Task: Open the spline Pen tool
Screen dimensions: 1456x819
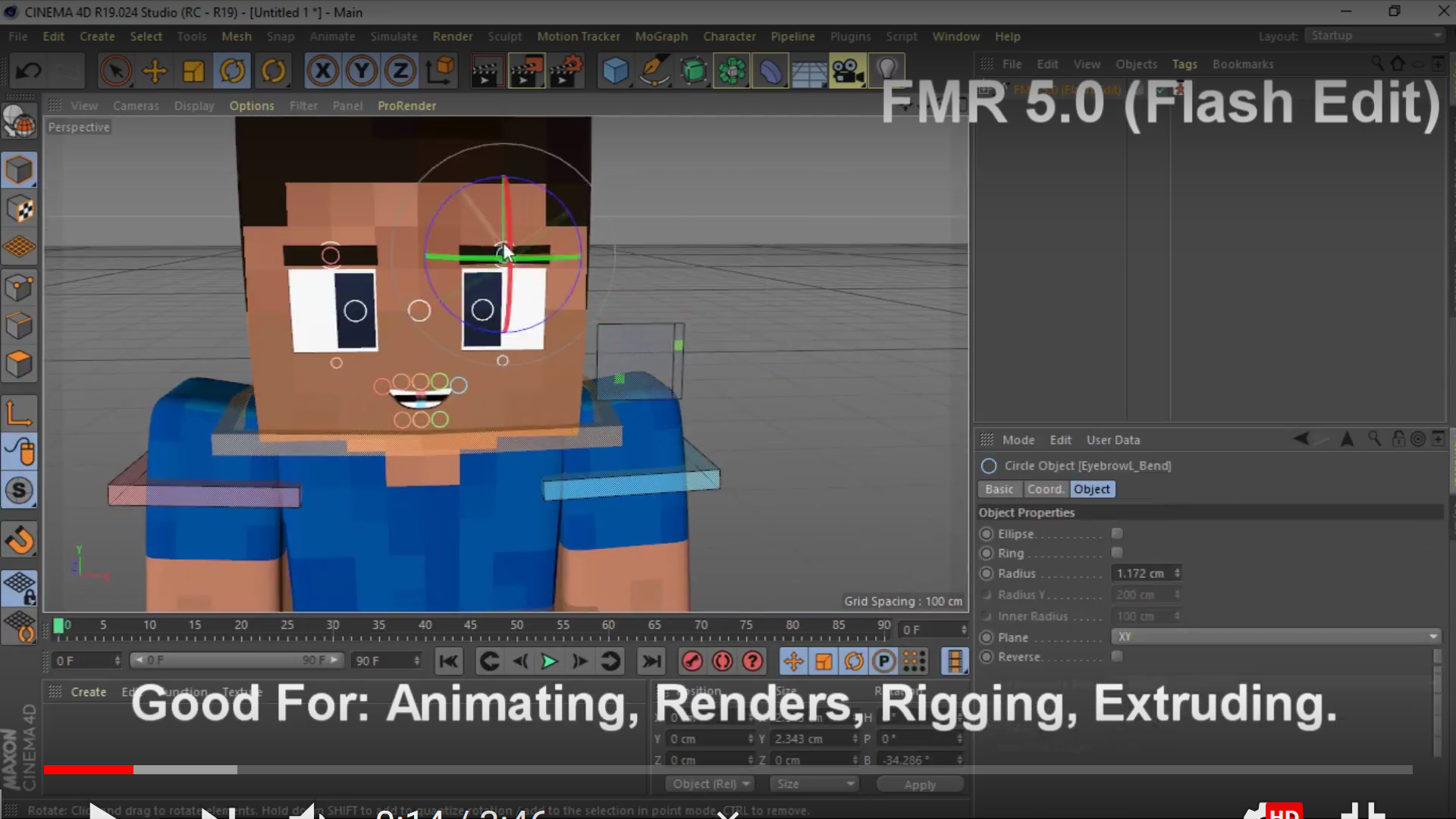Action: click(x=654, y=71)
